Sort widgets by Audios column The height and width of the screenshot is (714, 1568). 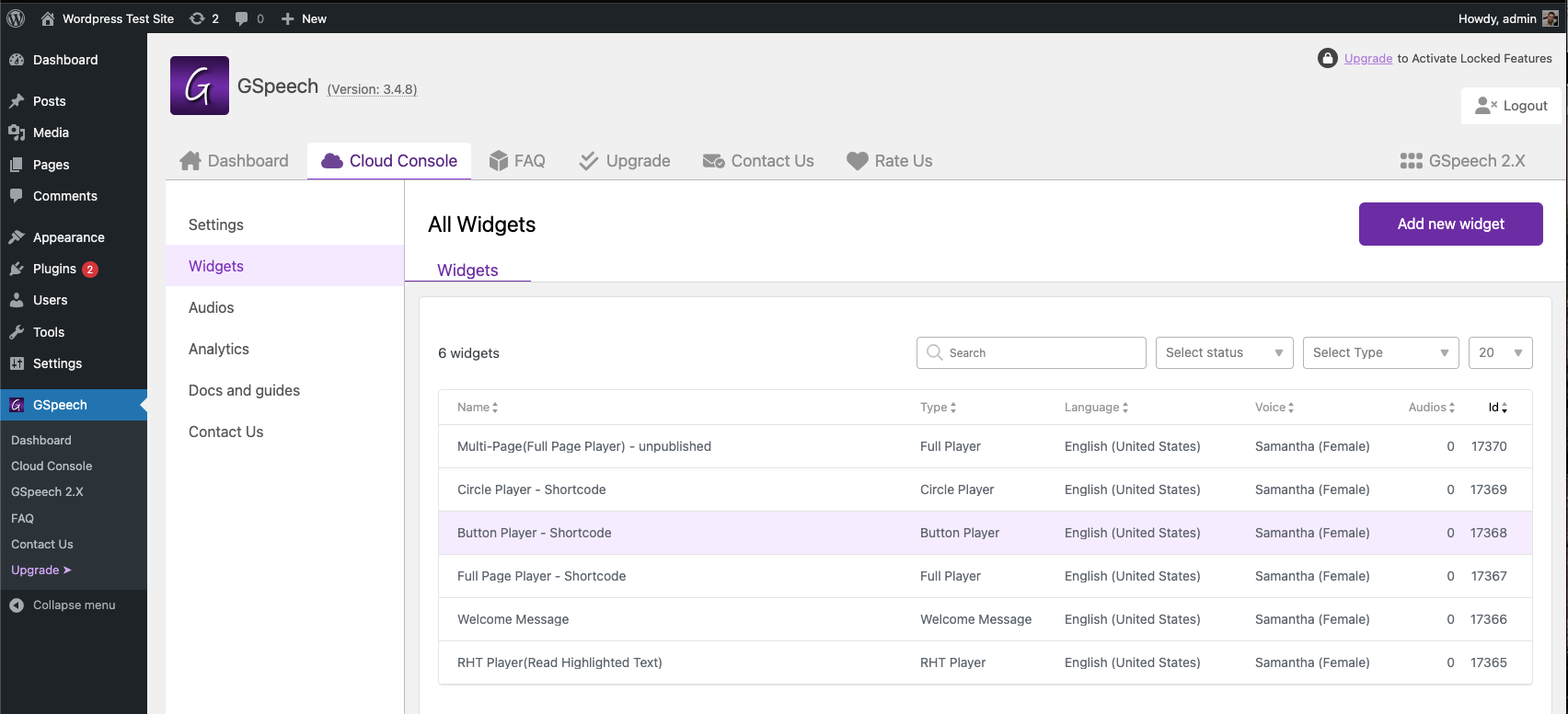point(1432,407)
